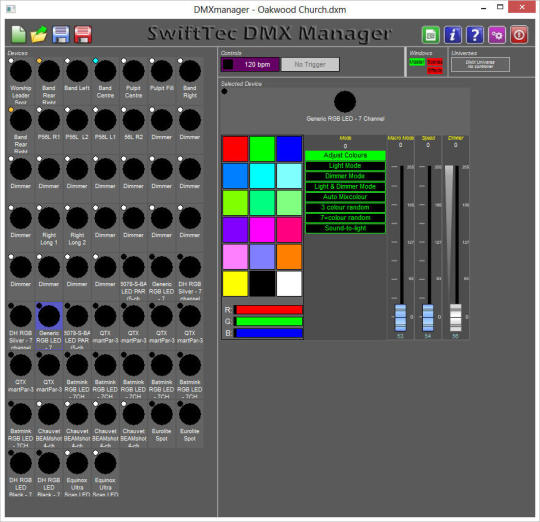Click the 120 bpm tempo button
This screenshot has width=540, height=522.
click(x=250, y=64)
